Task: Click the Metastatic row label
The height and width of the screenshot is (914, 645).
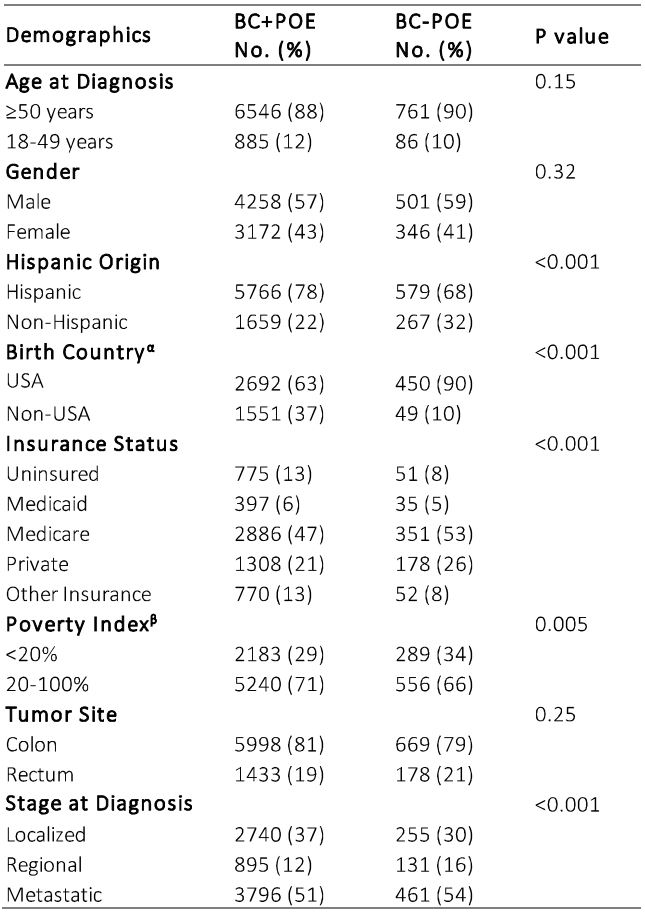Action: (x=54, y=895)
